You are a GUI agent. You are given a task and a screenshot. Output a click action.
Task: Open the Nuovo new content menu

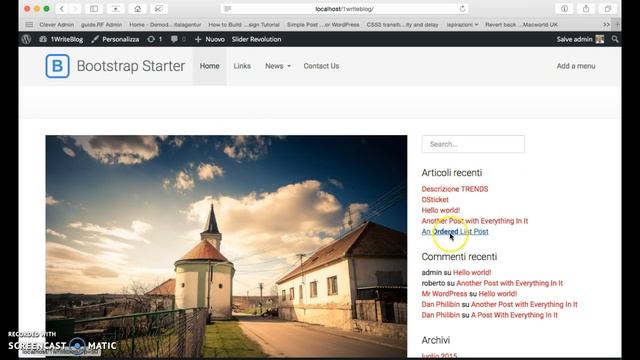click(x=210, y=39)
